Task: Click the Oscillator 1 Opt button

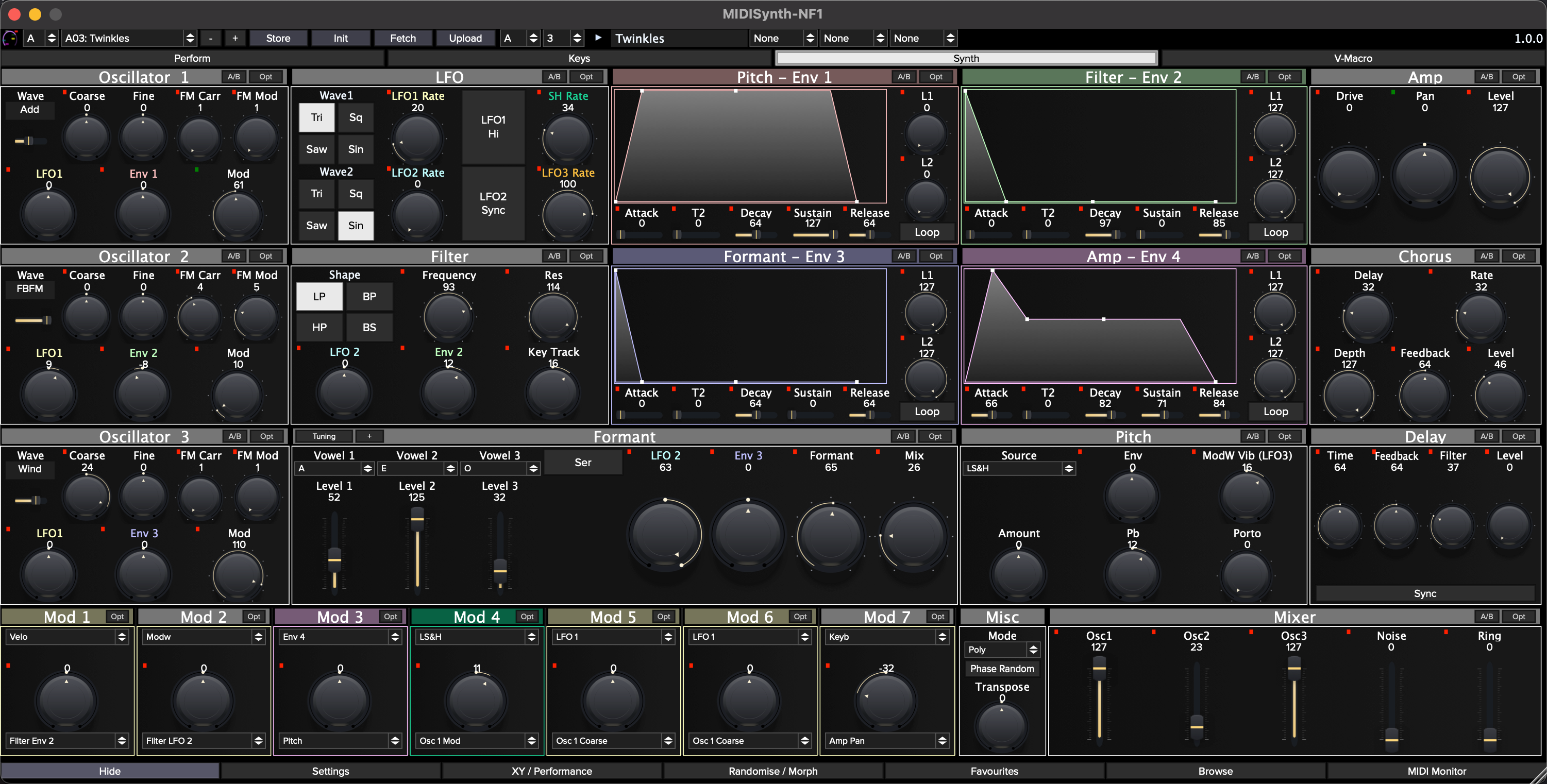Action: coord(265,77)
